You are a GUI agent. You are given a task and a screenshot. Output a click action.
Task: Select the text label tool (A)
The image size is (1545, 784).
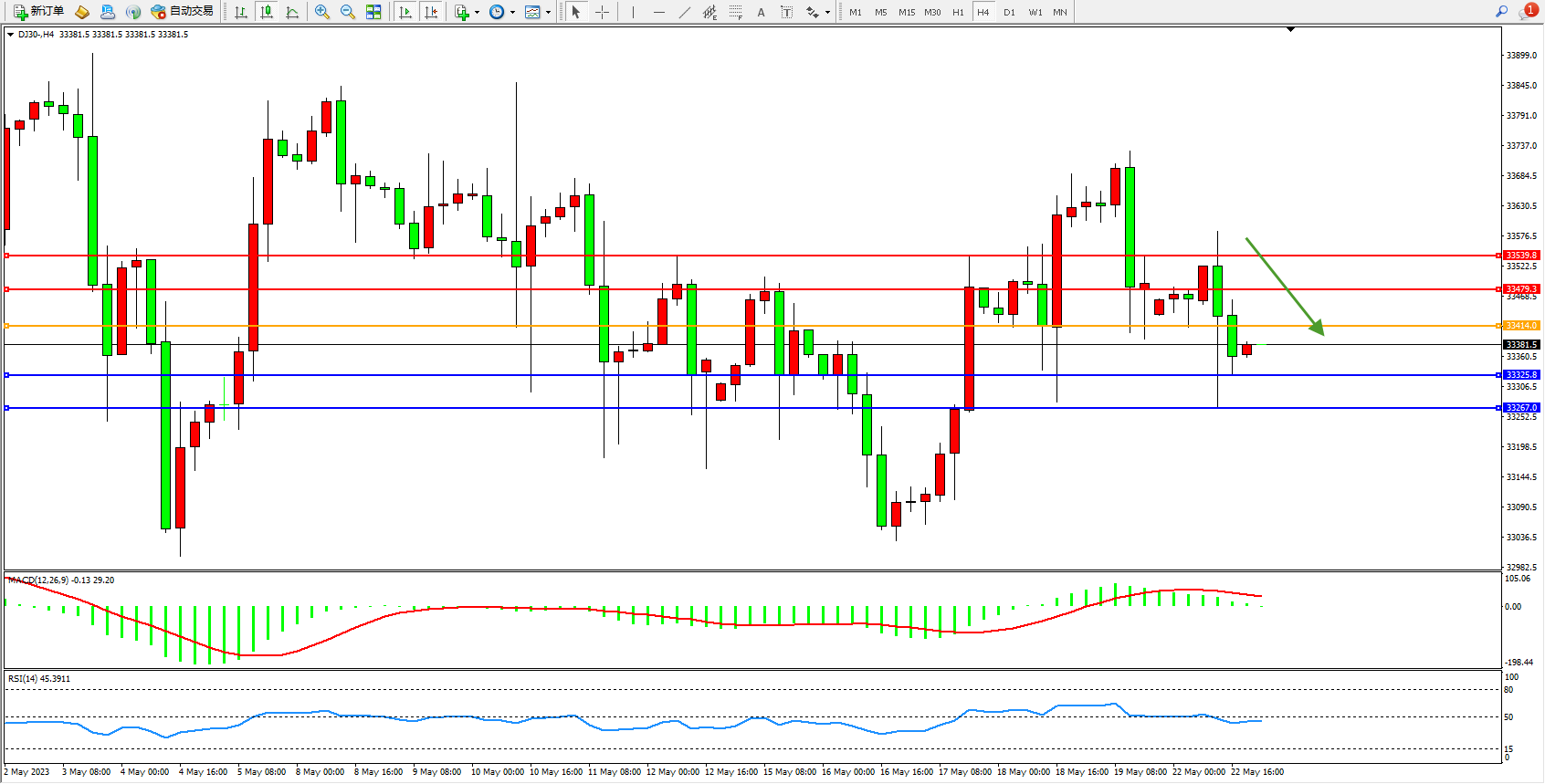761,12
